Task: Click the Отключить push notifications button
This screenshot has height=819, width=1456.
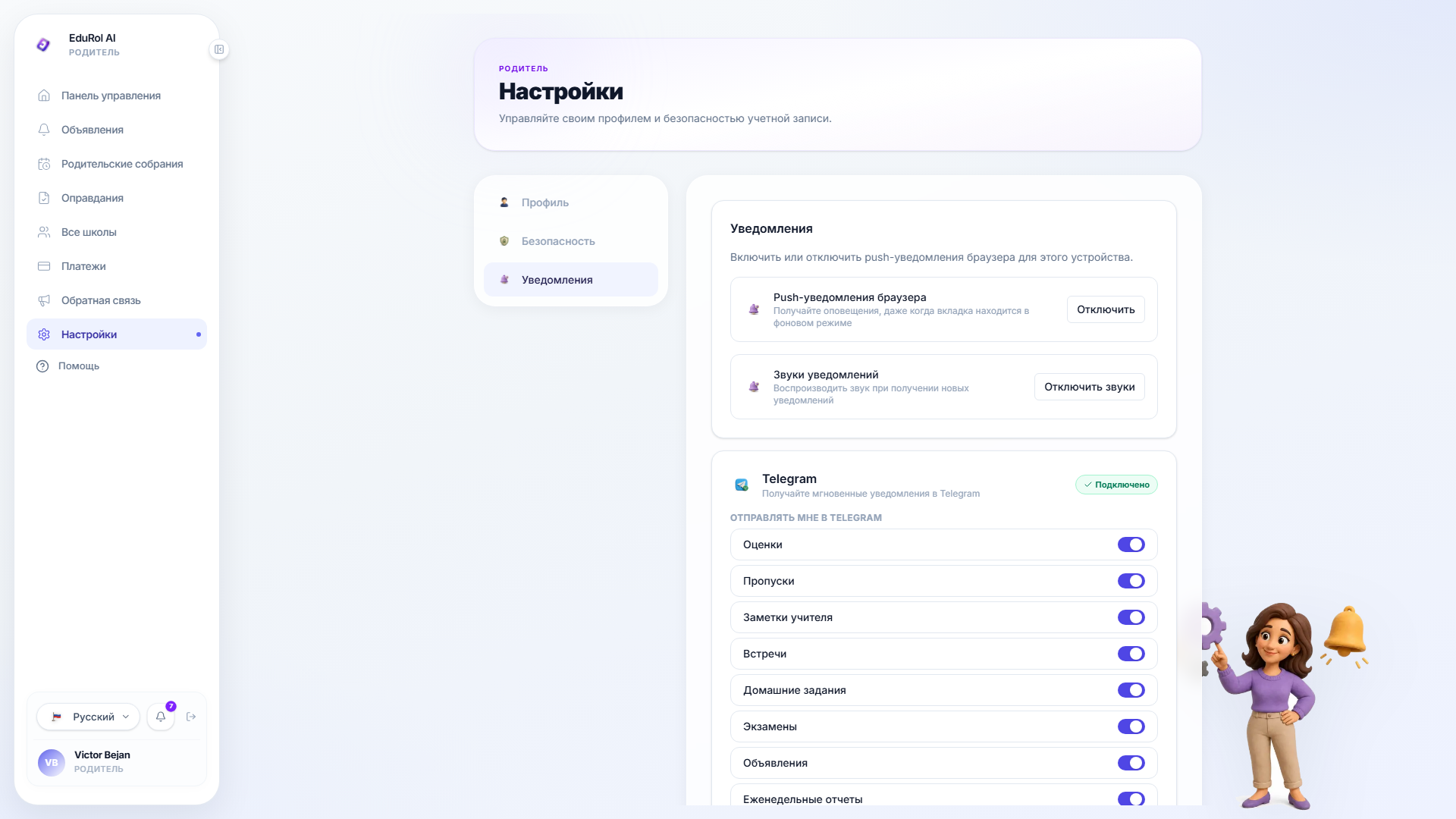Action: (1106, 309)
